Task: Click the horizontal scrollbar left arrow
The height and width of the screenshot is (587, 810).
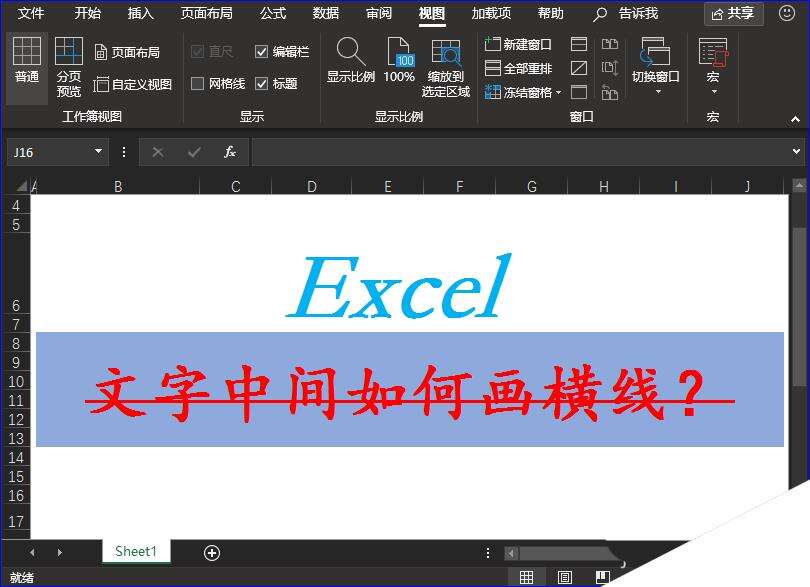Action: click(x=511, y=553)
